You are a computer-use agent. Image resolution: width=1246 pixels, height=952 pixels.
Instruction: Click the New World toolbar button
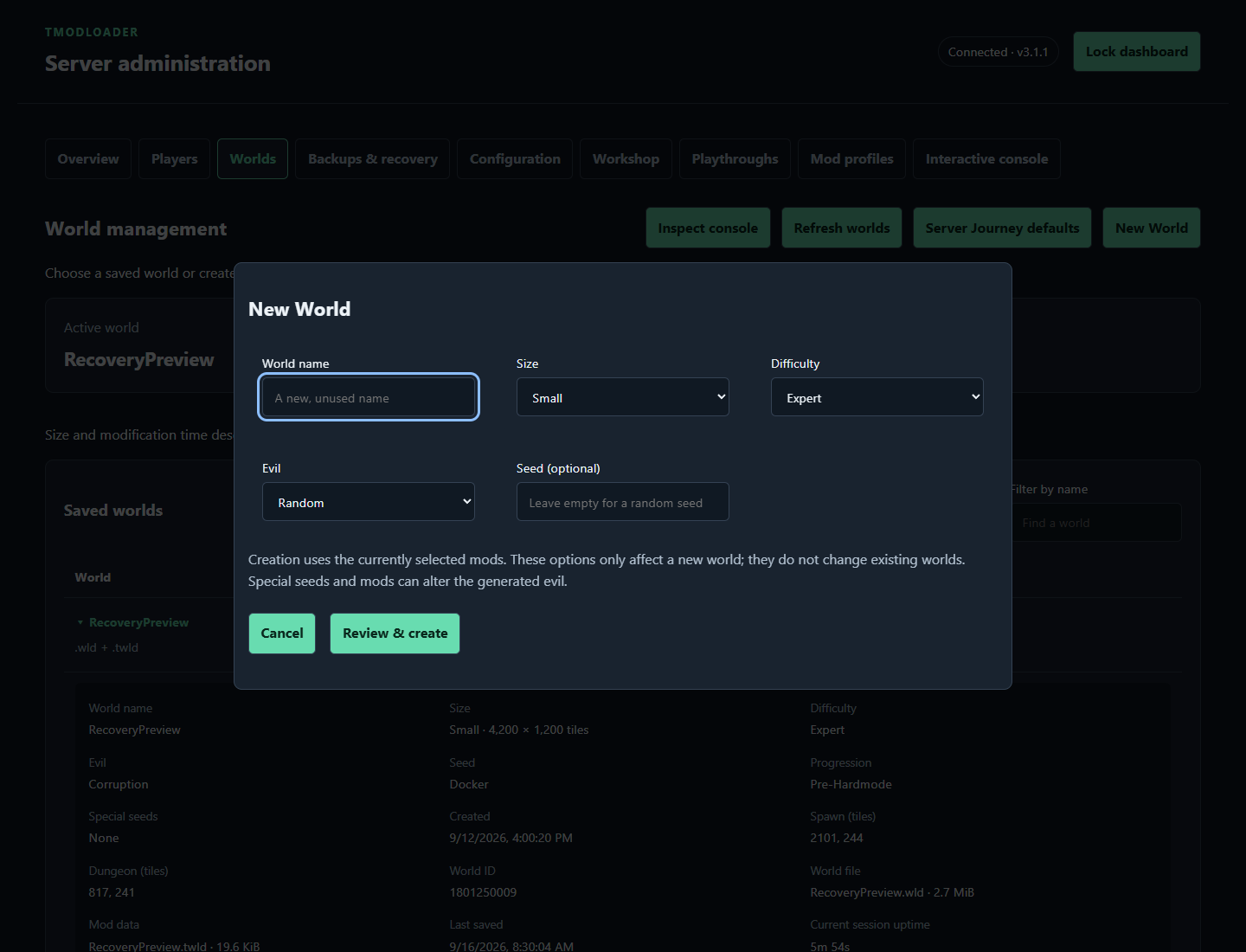(x=1151, y=228)
